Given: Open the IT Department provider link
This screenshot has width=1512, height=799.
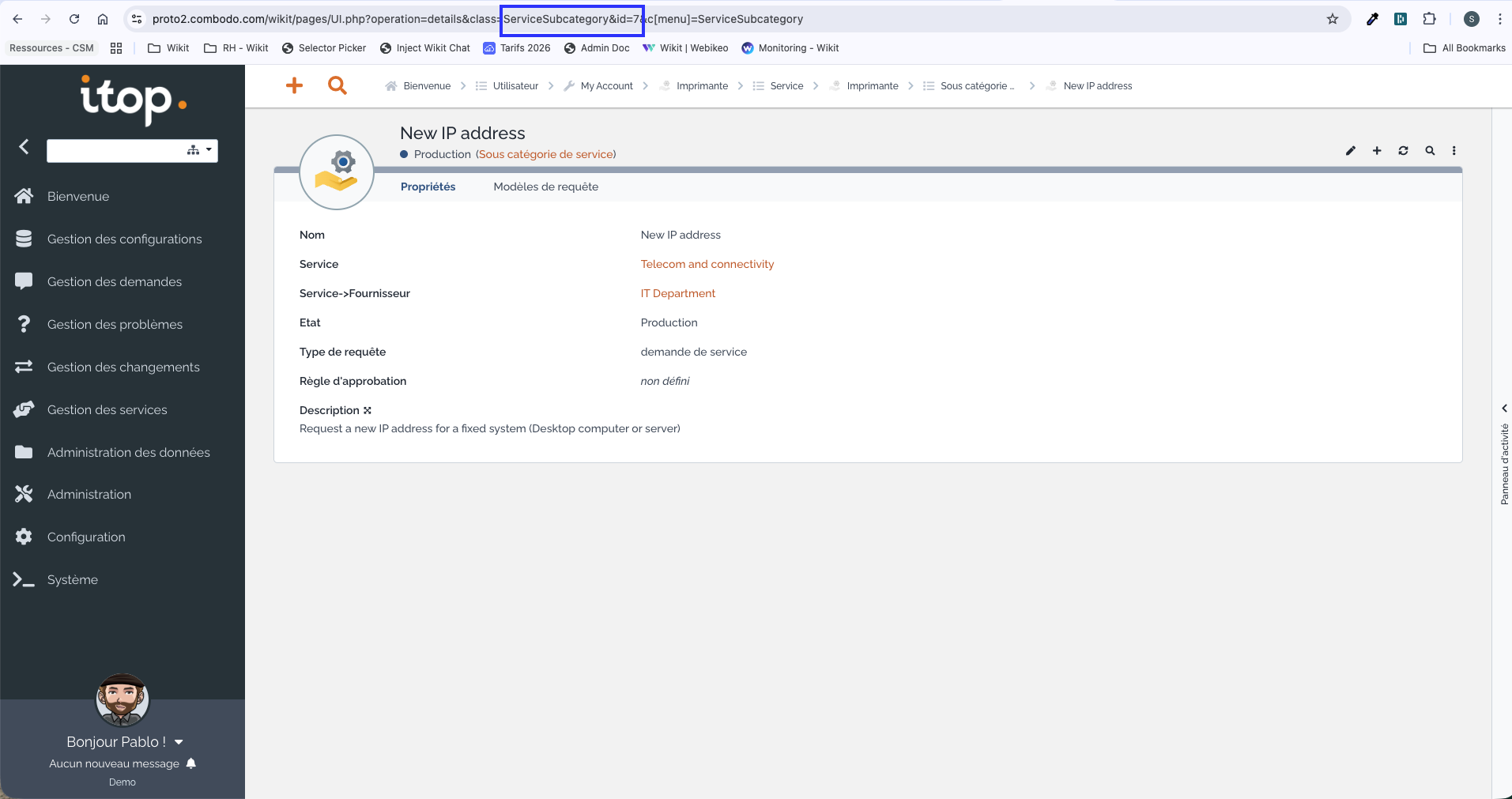Looking at the screenshot, I should [x=678, y=293].
